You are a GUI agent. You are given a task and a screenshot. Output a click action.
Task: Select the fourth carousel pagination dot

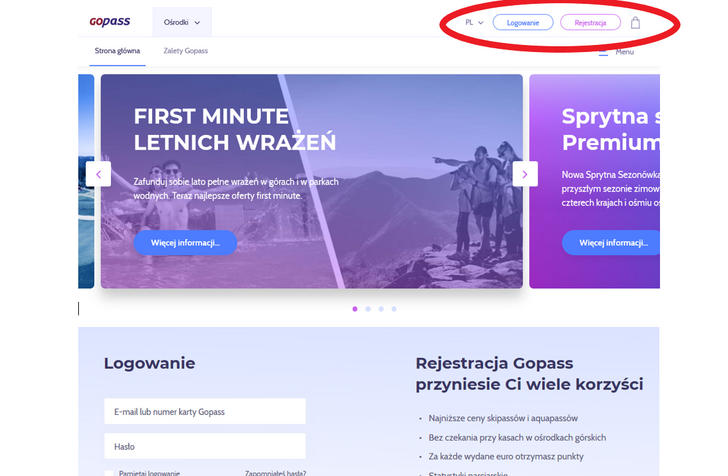click(x=394, y=309)
